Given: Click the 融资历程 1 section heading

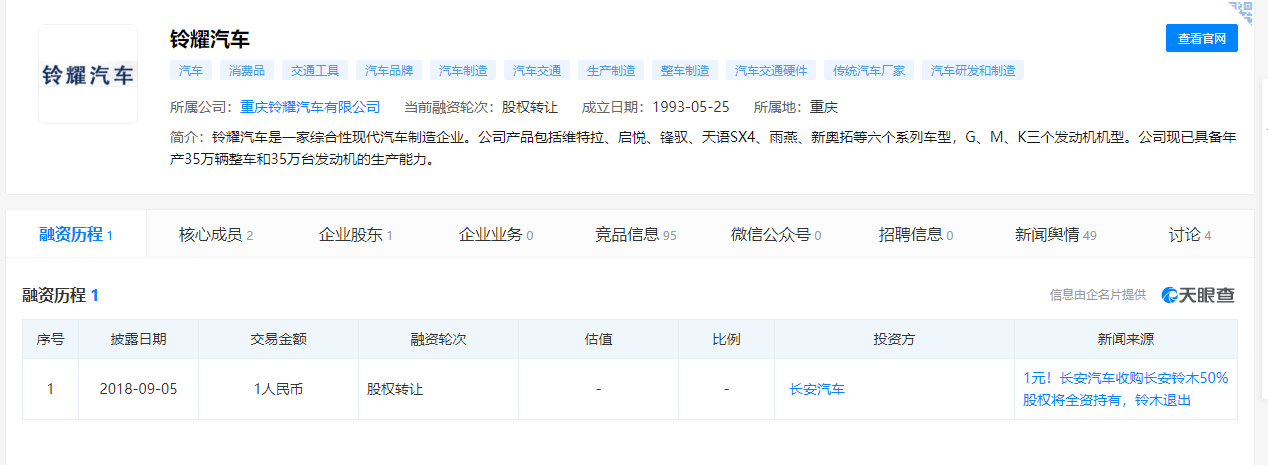Looking at the screenshot, I should coord(61,295).
